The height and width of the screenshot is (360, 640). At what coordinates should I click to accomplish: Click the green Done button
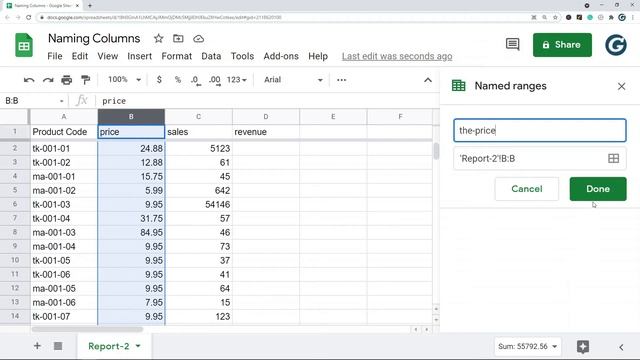click(x=598, y=189)
